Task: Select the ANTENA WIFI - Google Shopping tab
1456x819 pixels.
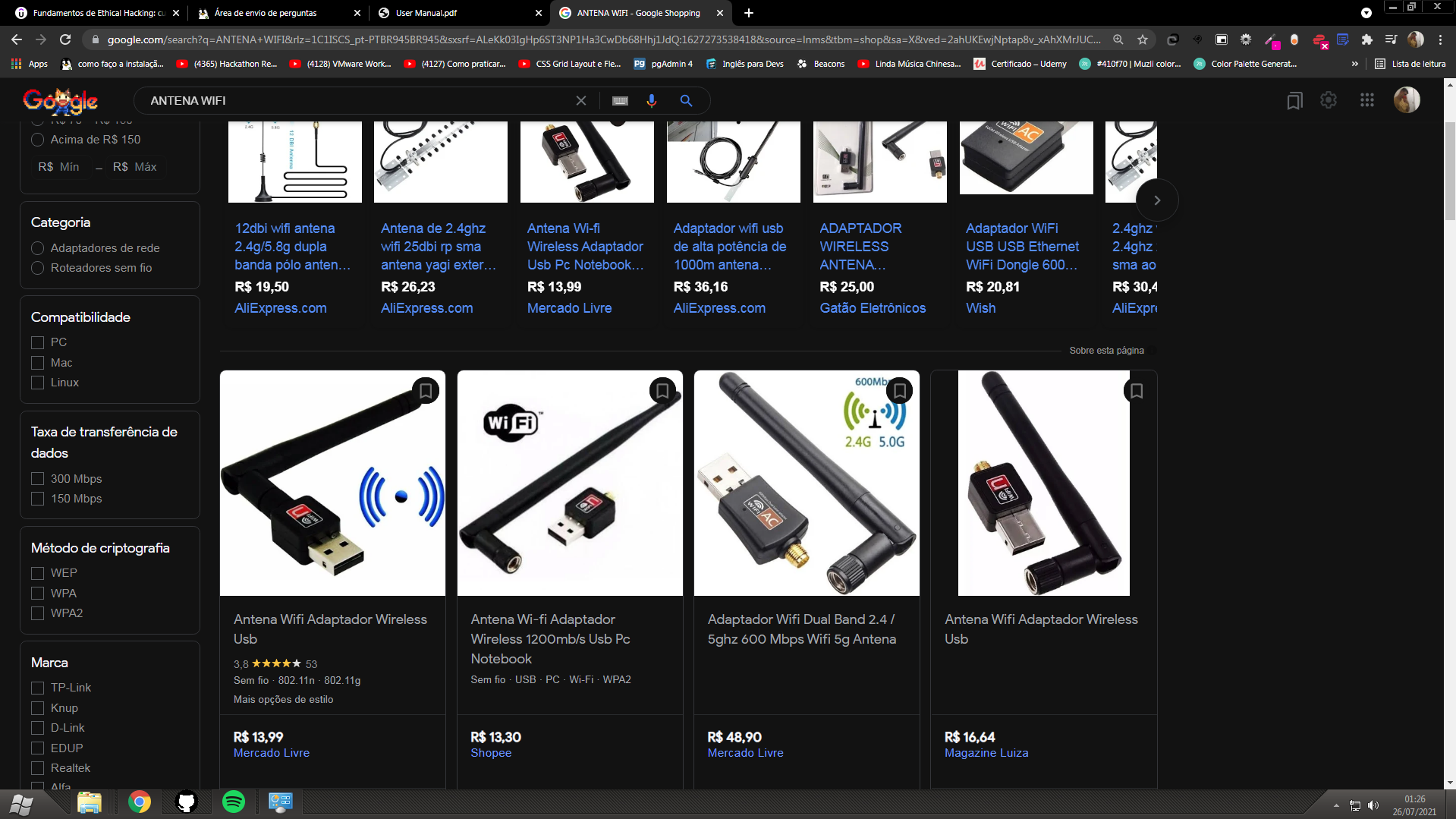Action: click(x=640, y=13)
